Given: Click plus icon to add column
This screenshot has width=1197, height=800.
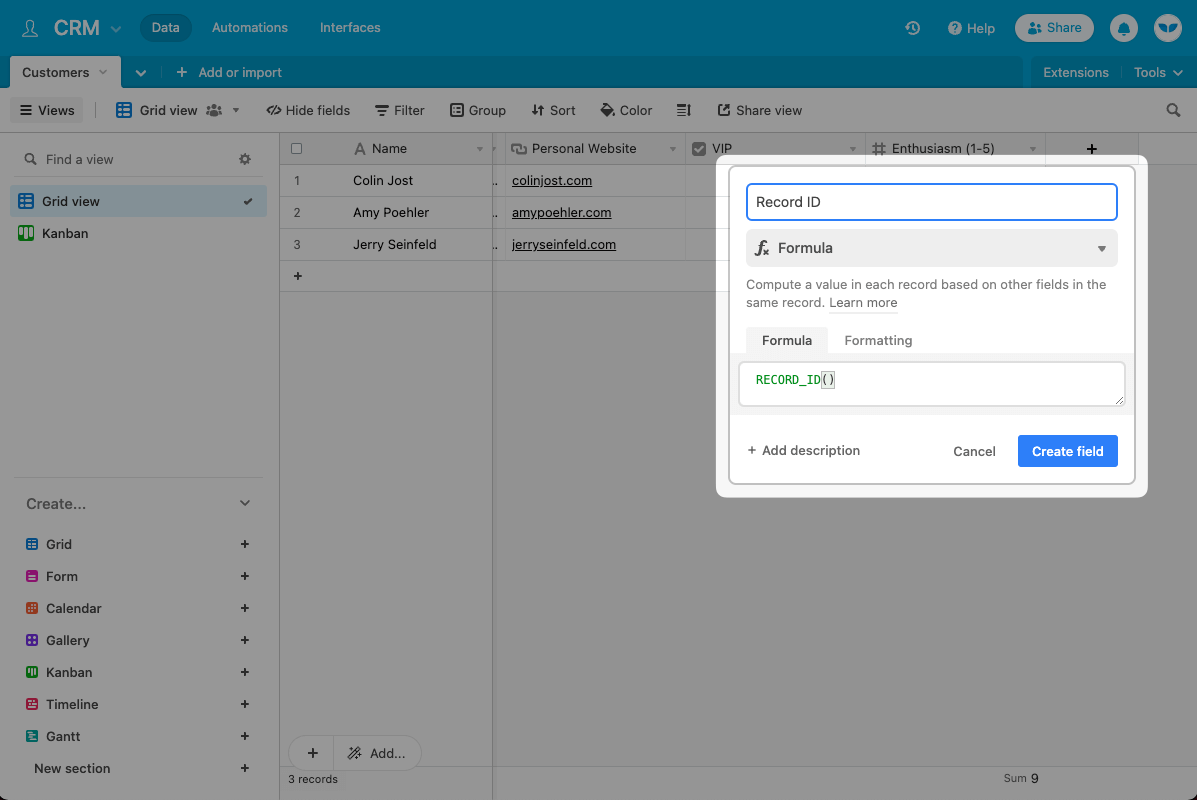Looking at the screenshot, I should pyautogui.click(x=1091, y=149).
